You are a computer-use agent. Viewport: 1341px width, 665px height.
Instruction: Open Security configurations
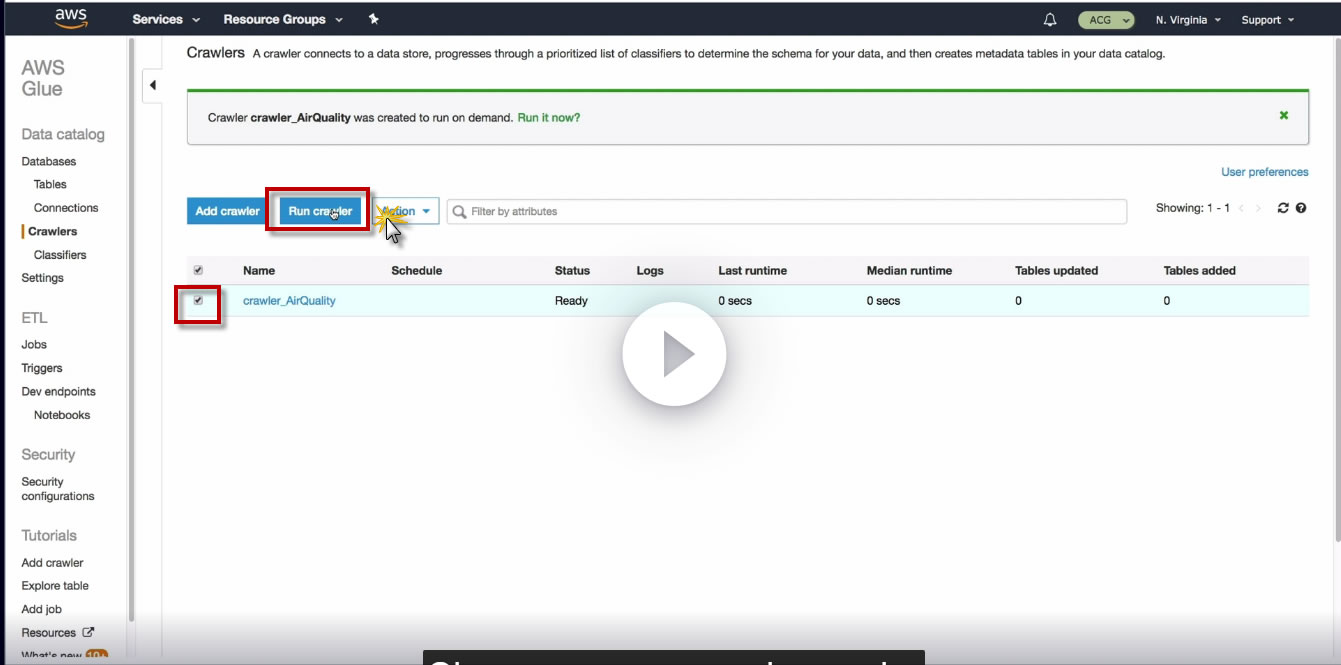(x=58, y=489)
